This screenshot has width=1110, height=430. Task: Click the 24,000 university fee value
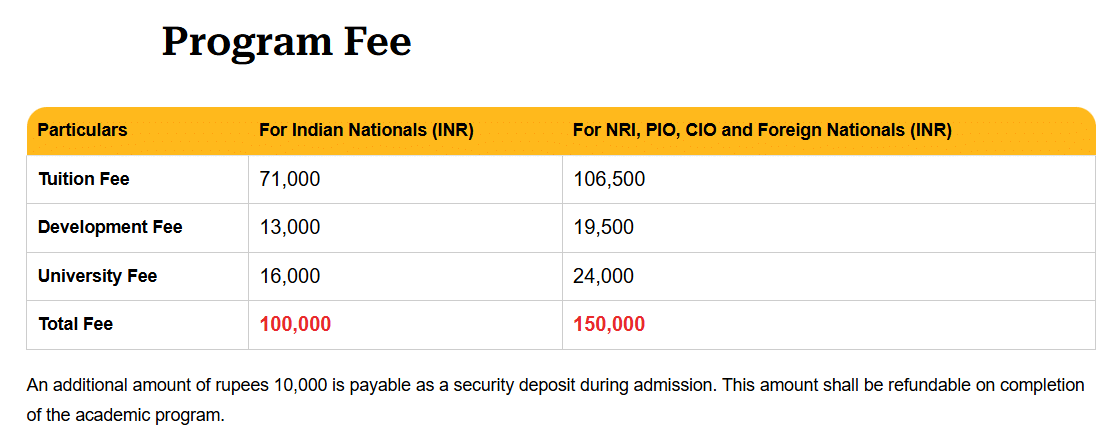(x=603, y=276)
